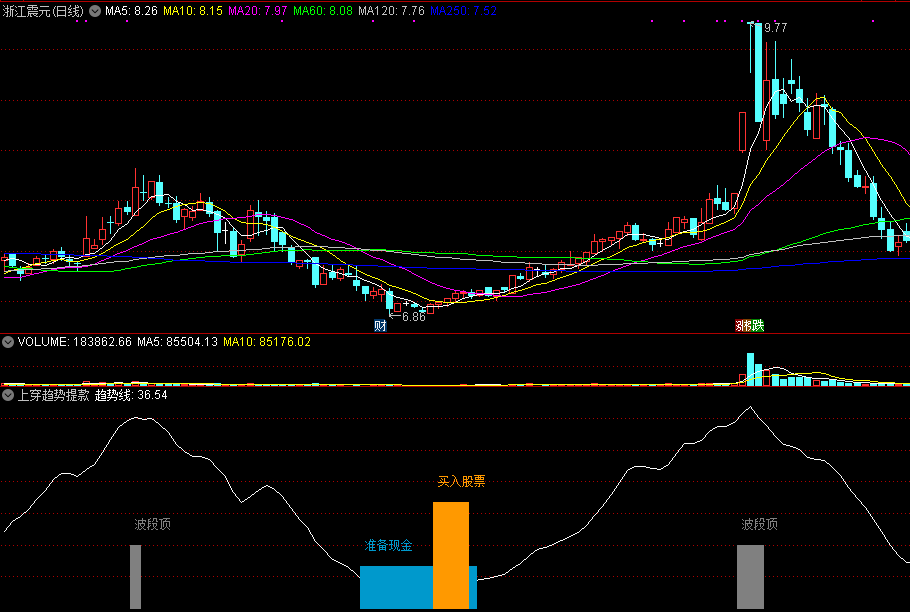Click the 跌 marker below the chart

757,325
